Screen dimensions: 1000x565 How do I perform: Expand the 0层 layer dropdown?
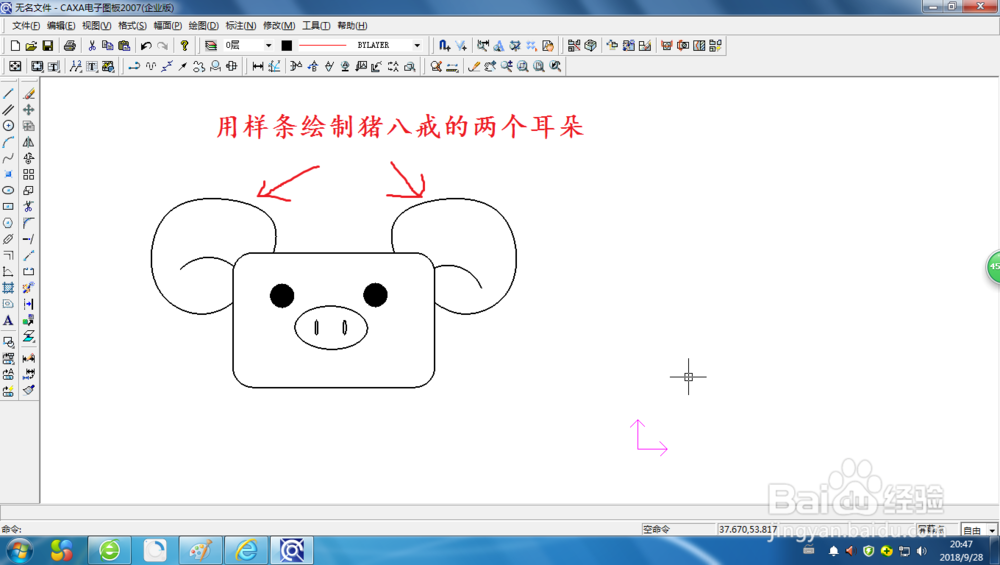(x=268, y=45)
